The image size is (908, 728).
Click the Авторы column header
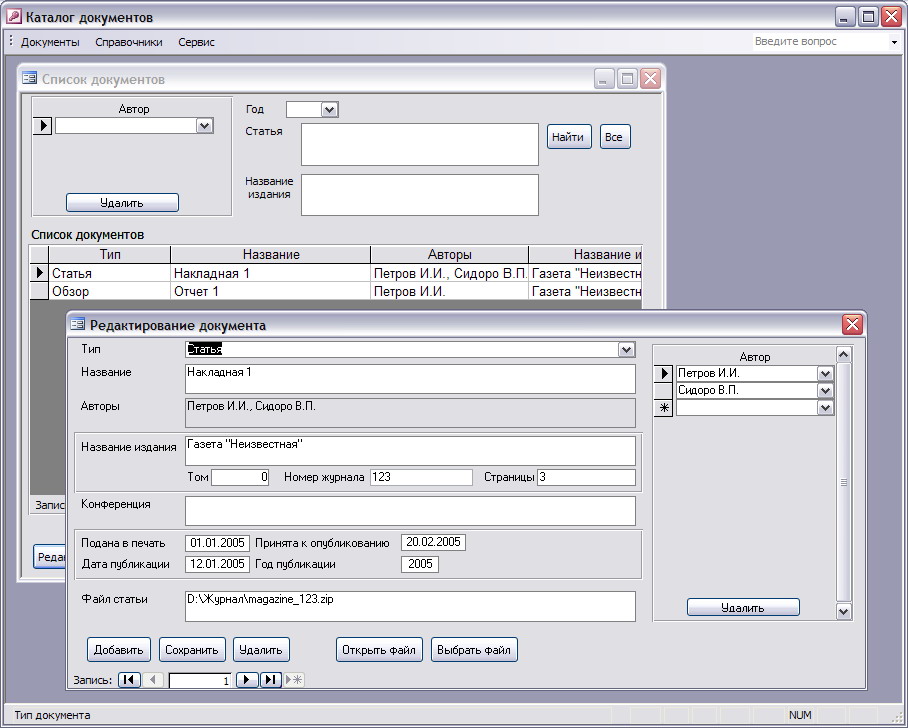click(x=449, y=254)
